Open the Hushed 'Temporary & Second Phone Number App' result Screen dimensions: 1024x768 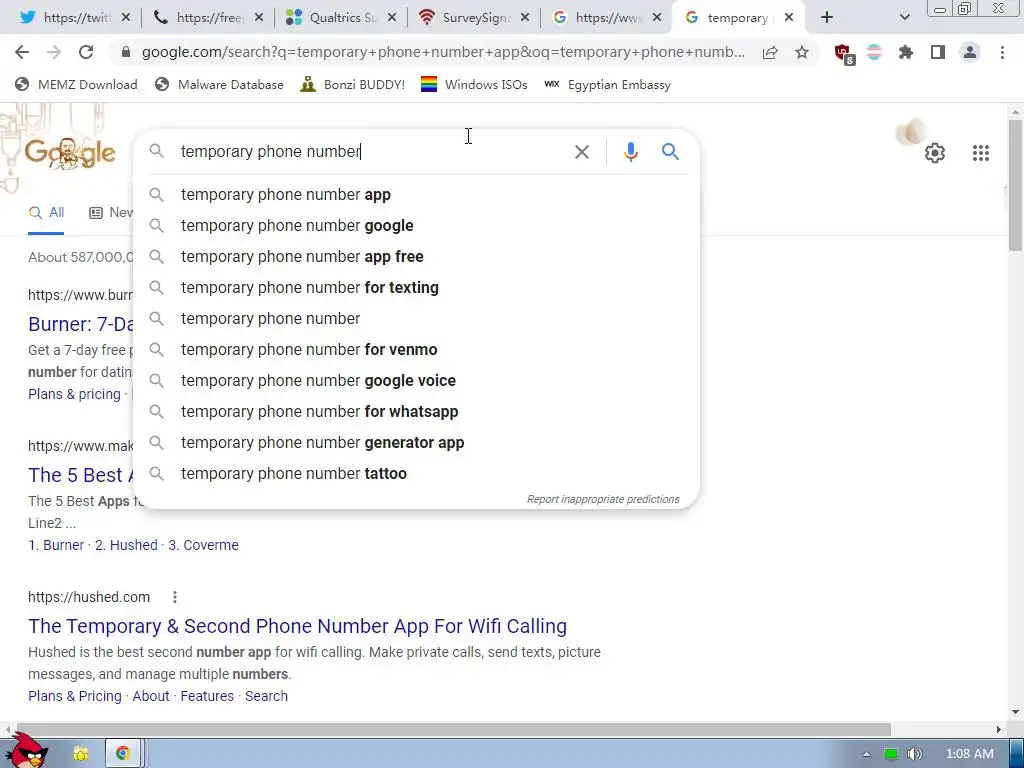pyautogui.click(x=297, y=626)
